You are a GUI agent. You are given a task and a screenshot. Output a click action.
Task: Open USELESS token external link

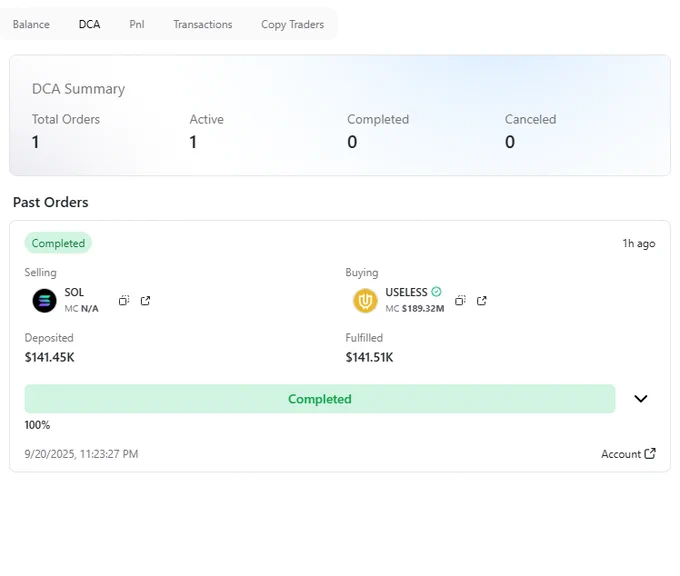(x=481, y=300)
